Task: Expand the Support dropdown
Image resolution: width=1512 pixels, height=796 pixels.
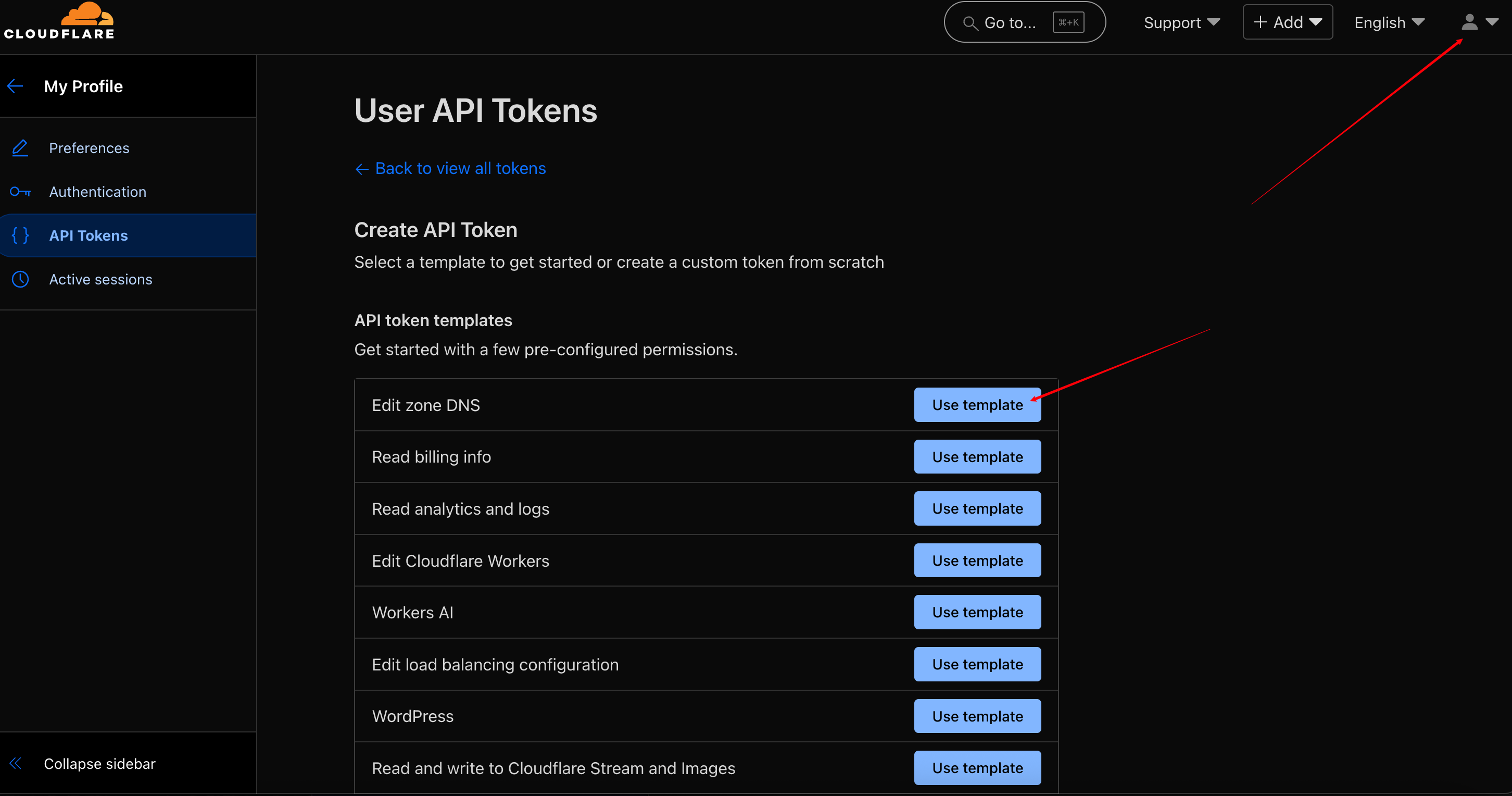Action: click(x=1181, y=22)
